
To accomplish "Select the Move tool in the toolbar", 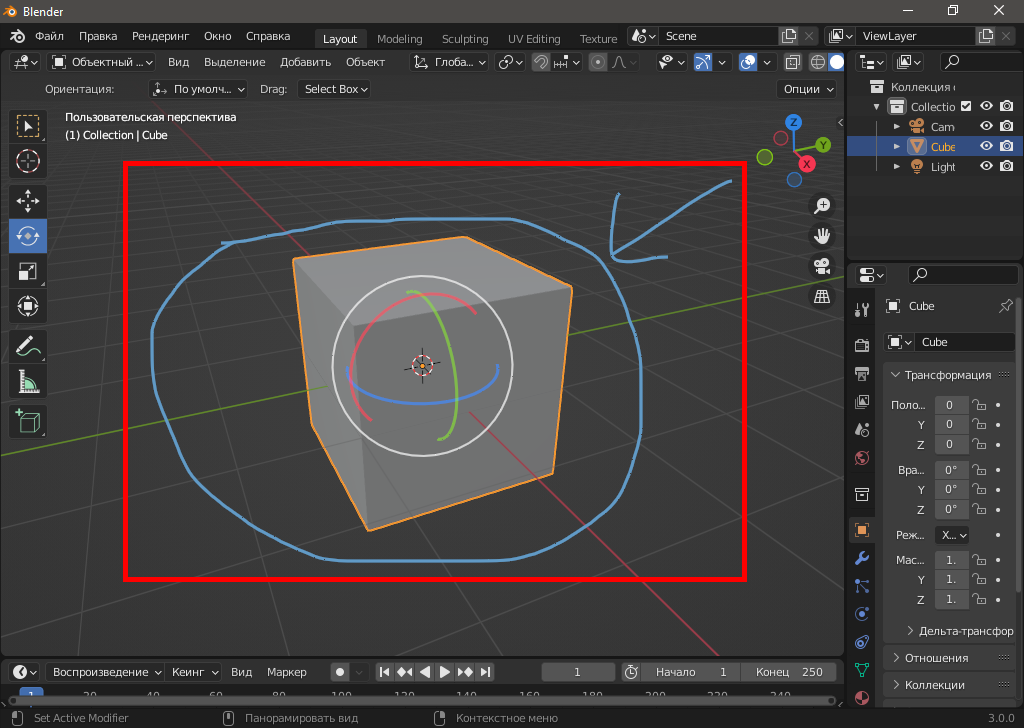I will pyautogui.click(x=28, y=200).
